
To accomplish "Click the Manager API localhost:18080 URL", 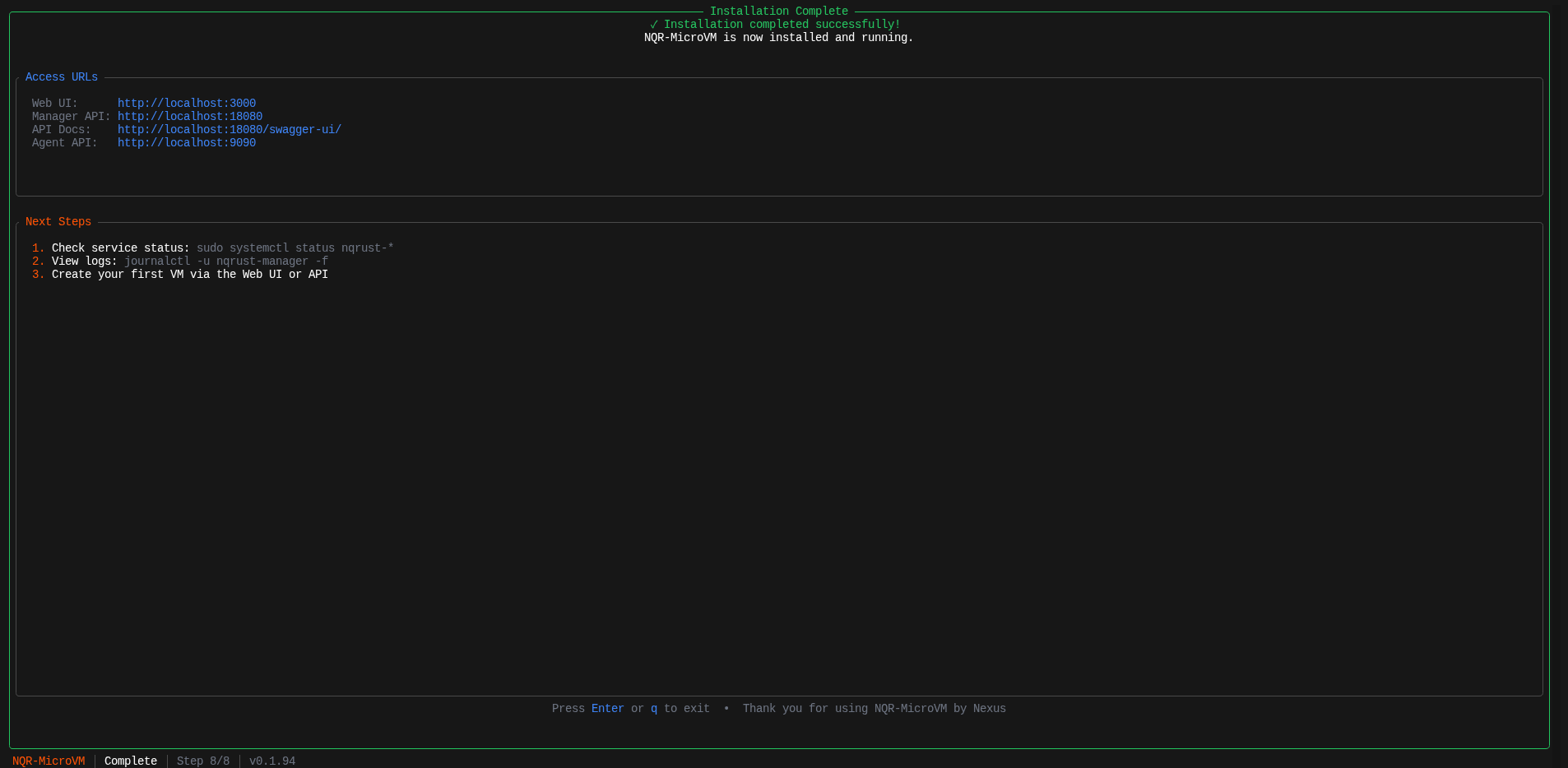I will (189, 117).
